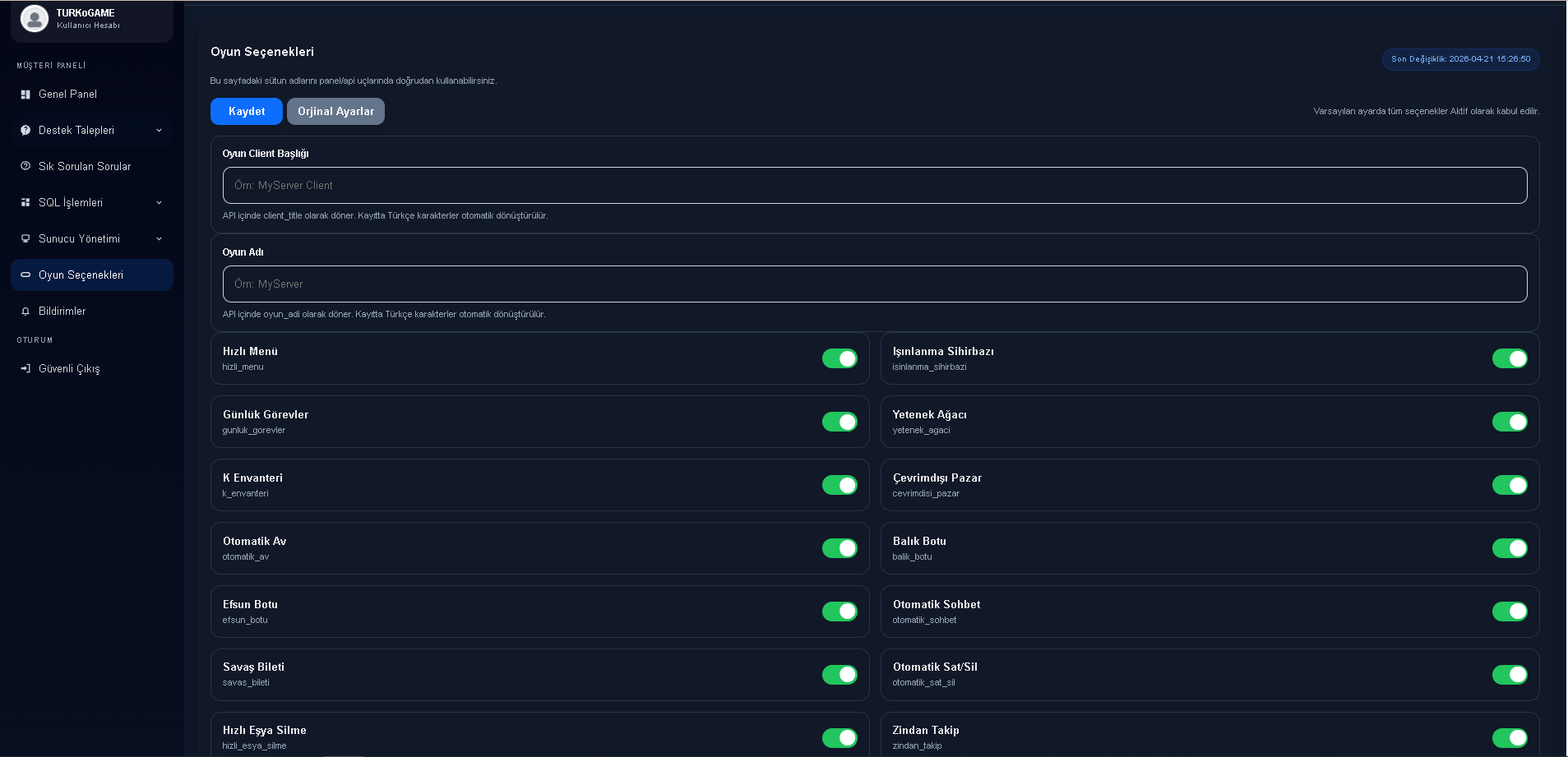Click the 'API içinde client_title' hint text
This screenshot has height=757, width=1568.
(385, 216)
